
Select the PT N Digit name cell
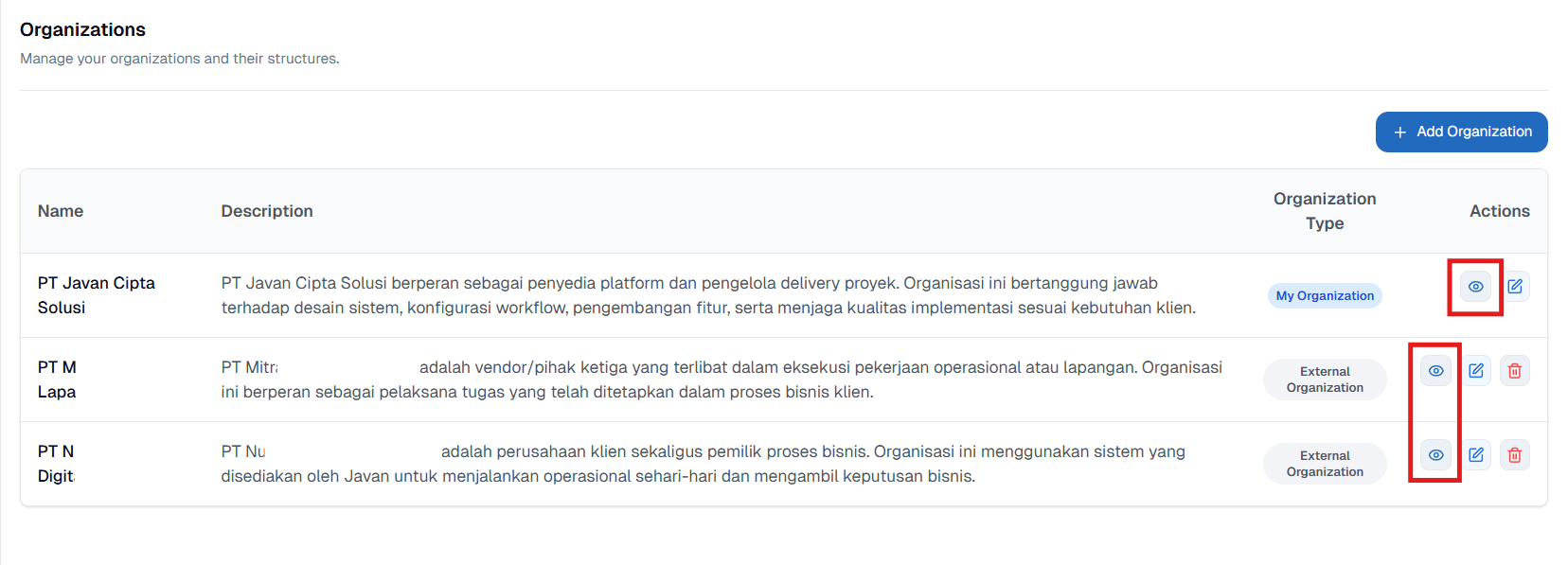pyautogui.click(x=56, y=464)
